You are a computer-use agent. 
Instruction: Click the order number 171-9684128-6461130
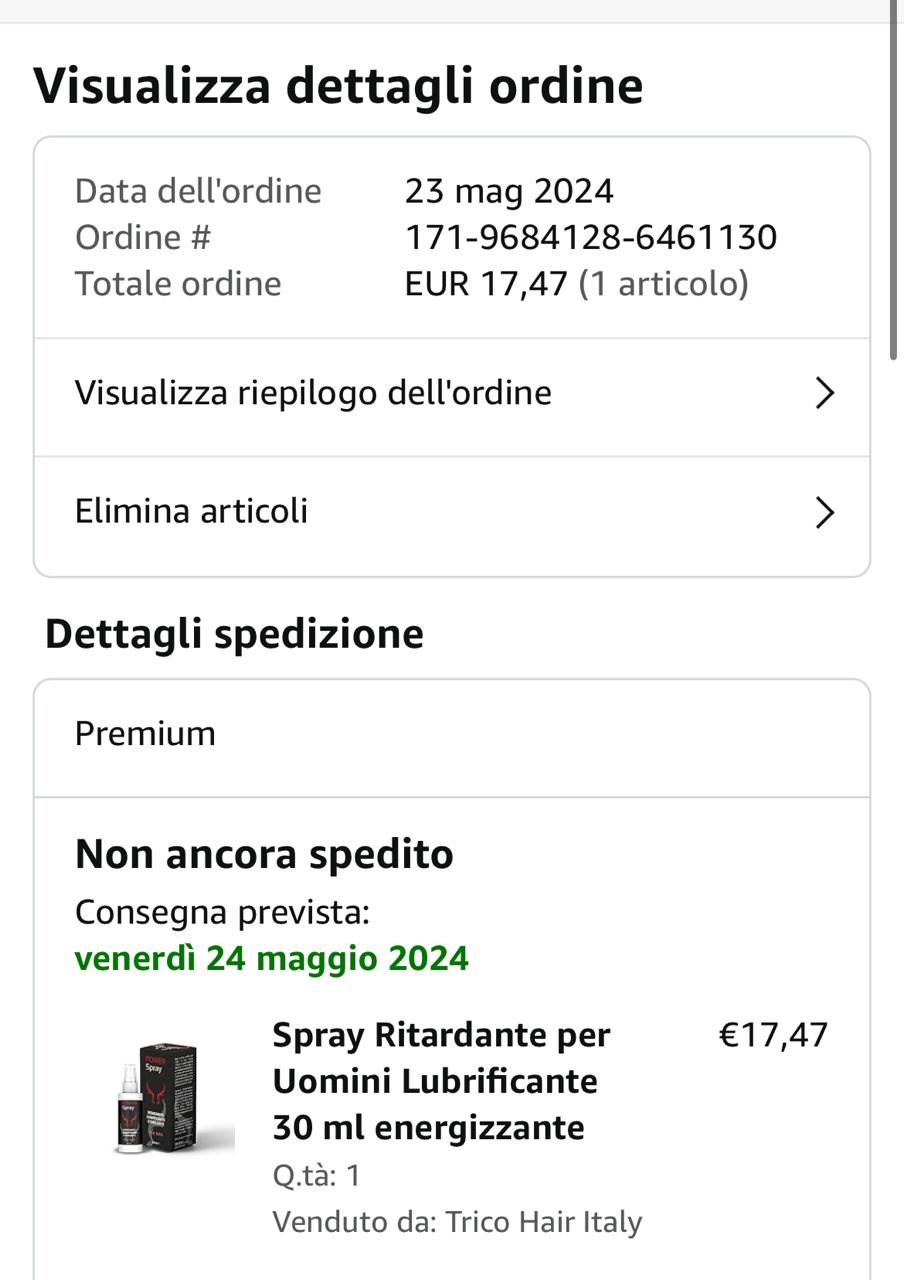590,237
